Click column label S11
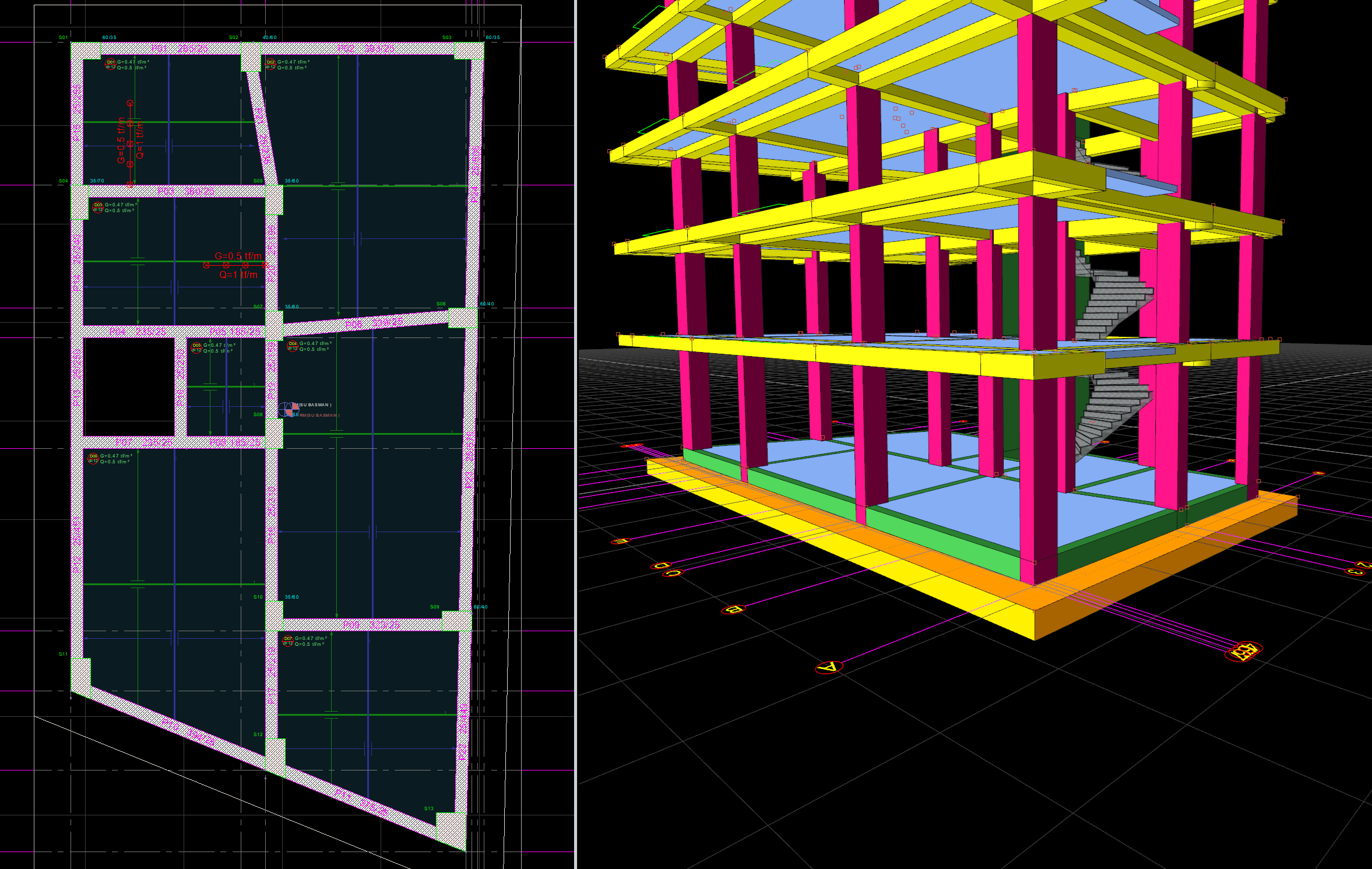This screenshot has width=1372, height=869. click(x=63, y=654)
